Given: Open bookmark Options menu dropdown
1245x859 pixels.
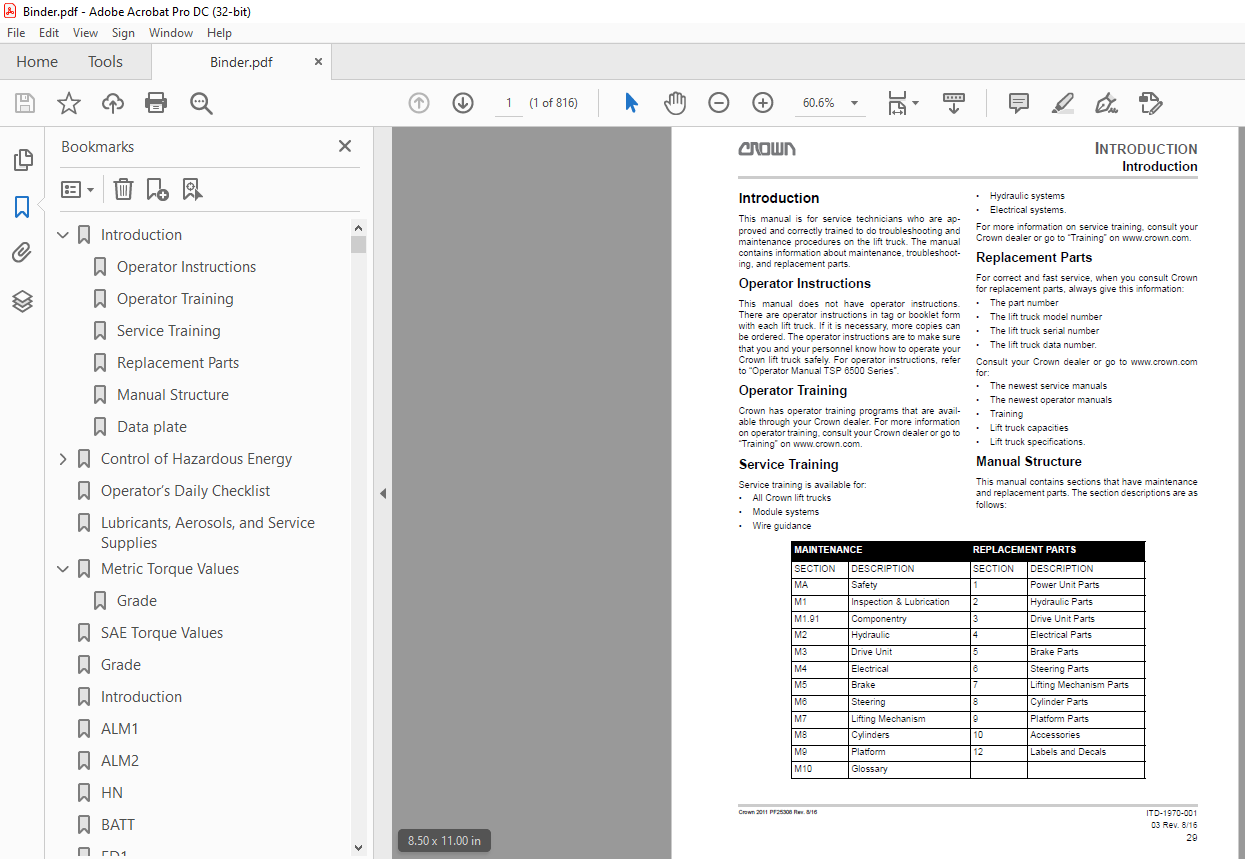Looking at the screenshot, I should pyautogui.click(x=78, y=189).
